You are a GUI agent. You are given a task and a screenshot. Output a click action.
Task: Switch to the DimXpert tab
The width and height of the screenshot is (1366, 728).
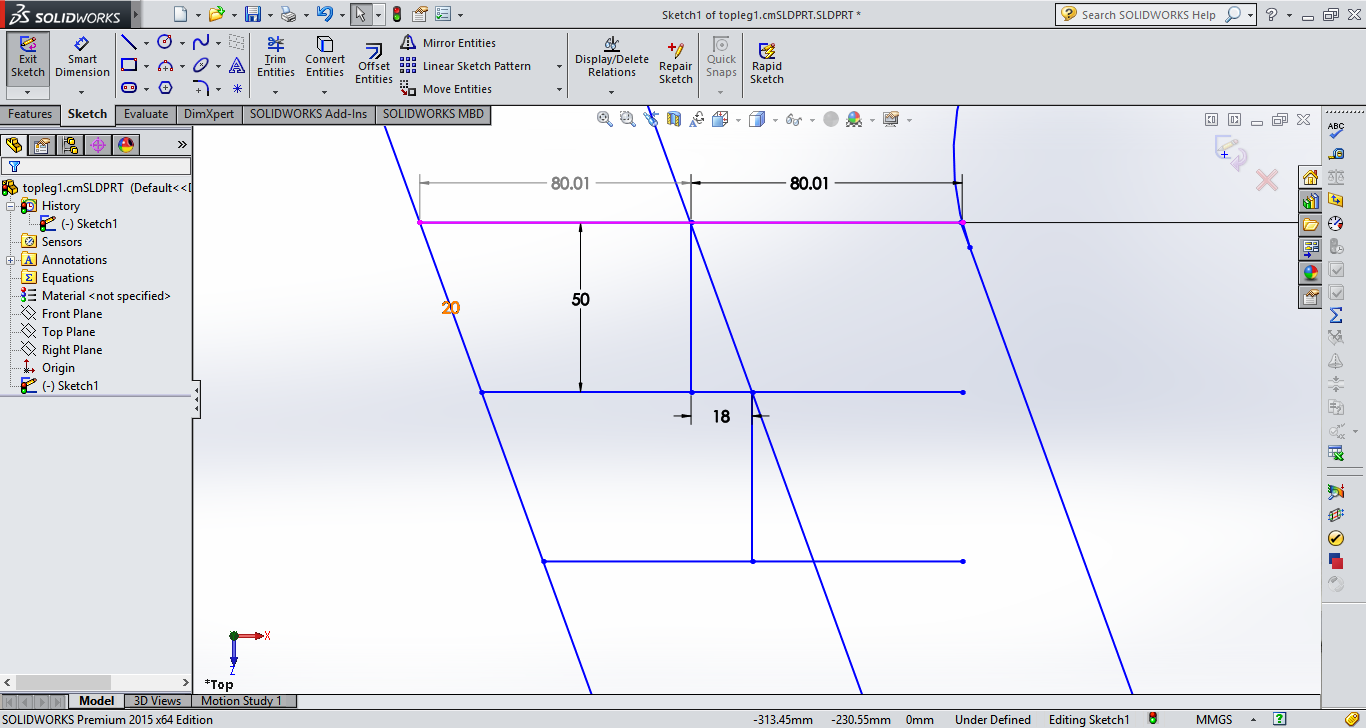click(209, 114)
